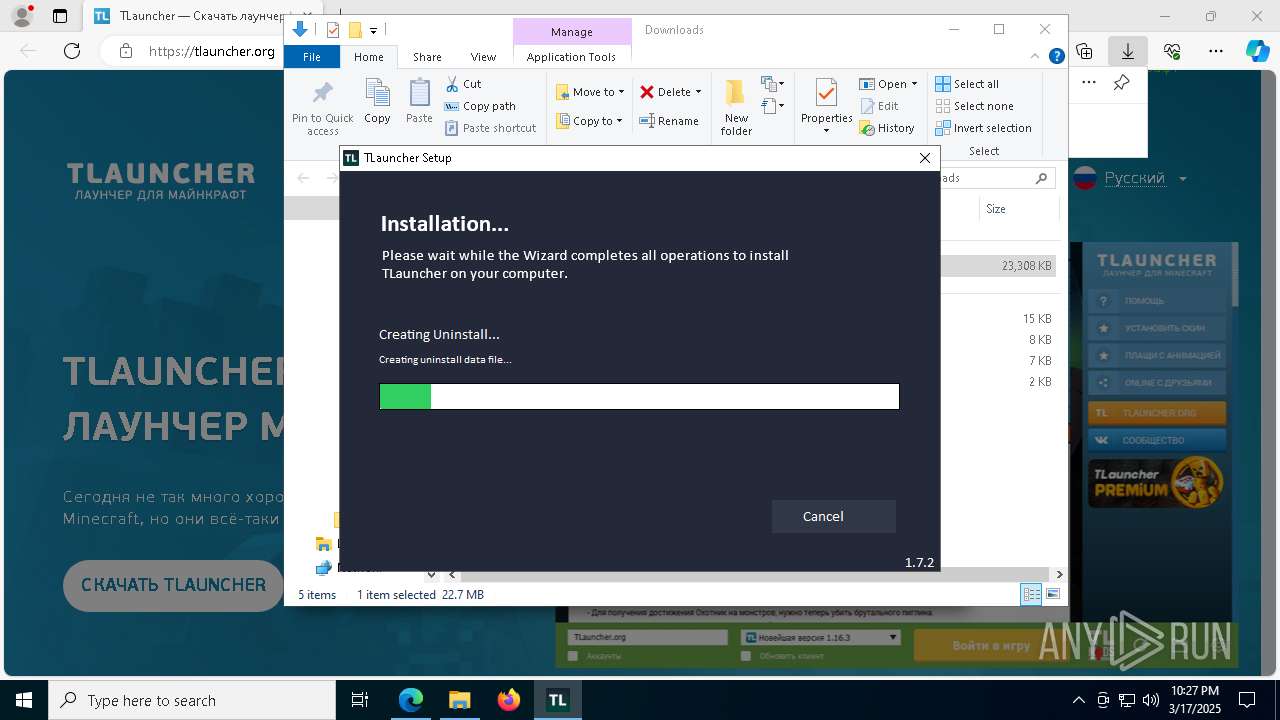Open File Explorer from the taskbar

point(460,700)
